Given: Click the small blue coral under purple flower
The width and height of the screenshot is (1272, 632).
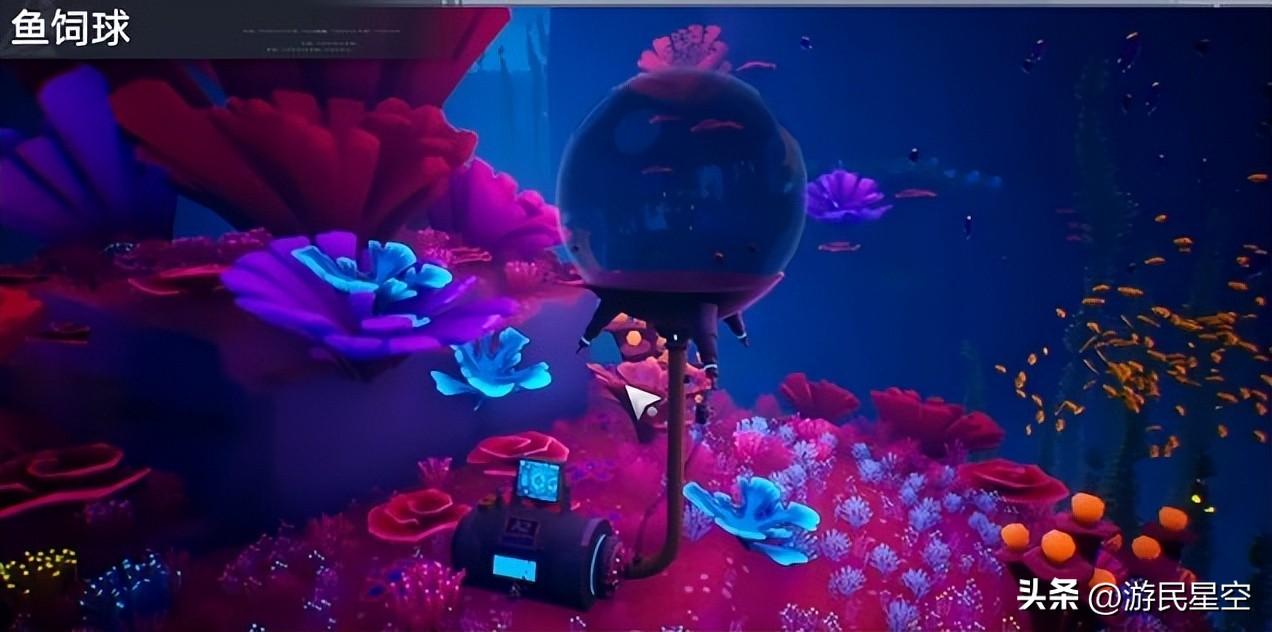Looking at the screenshot, I should pyautogui.click(x=490, y=365).
